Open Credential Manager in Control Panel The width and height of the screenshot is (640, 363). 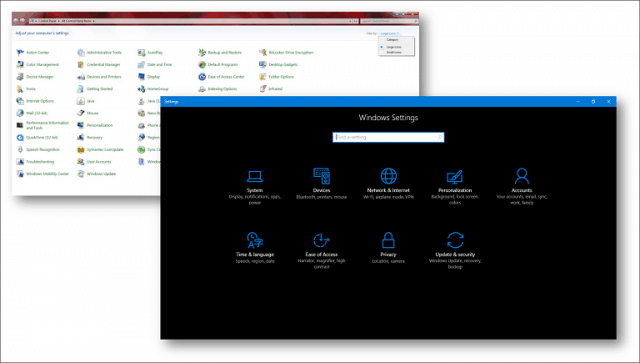tap(99, 65)
